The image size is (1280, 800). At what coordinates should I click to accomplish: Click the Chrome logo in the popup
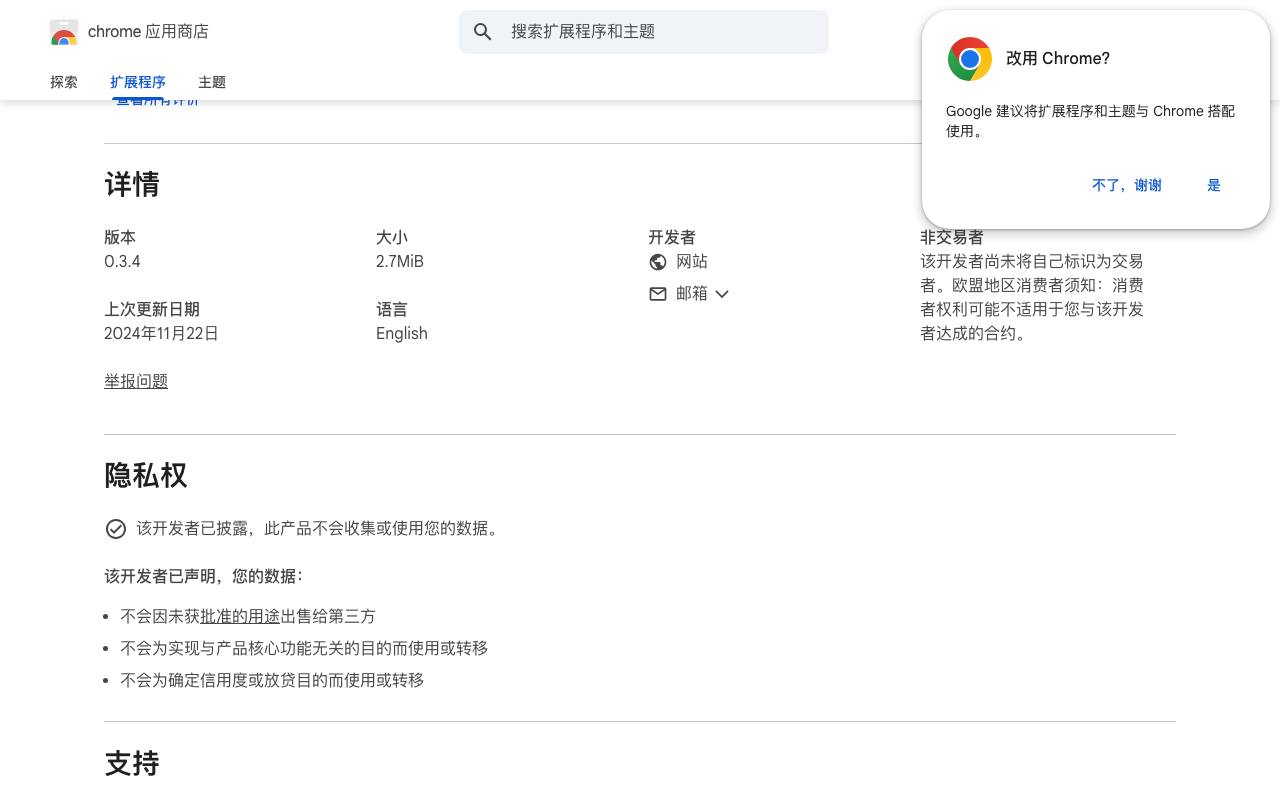pyautogui.click(x=970, y=59)
